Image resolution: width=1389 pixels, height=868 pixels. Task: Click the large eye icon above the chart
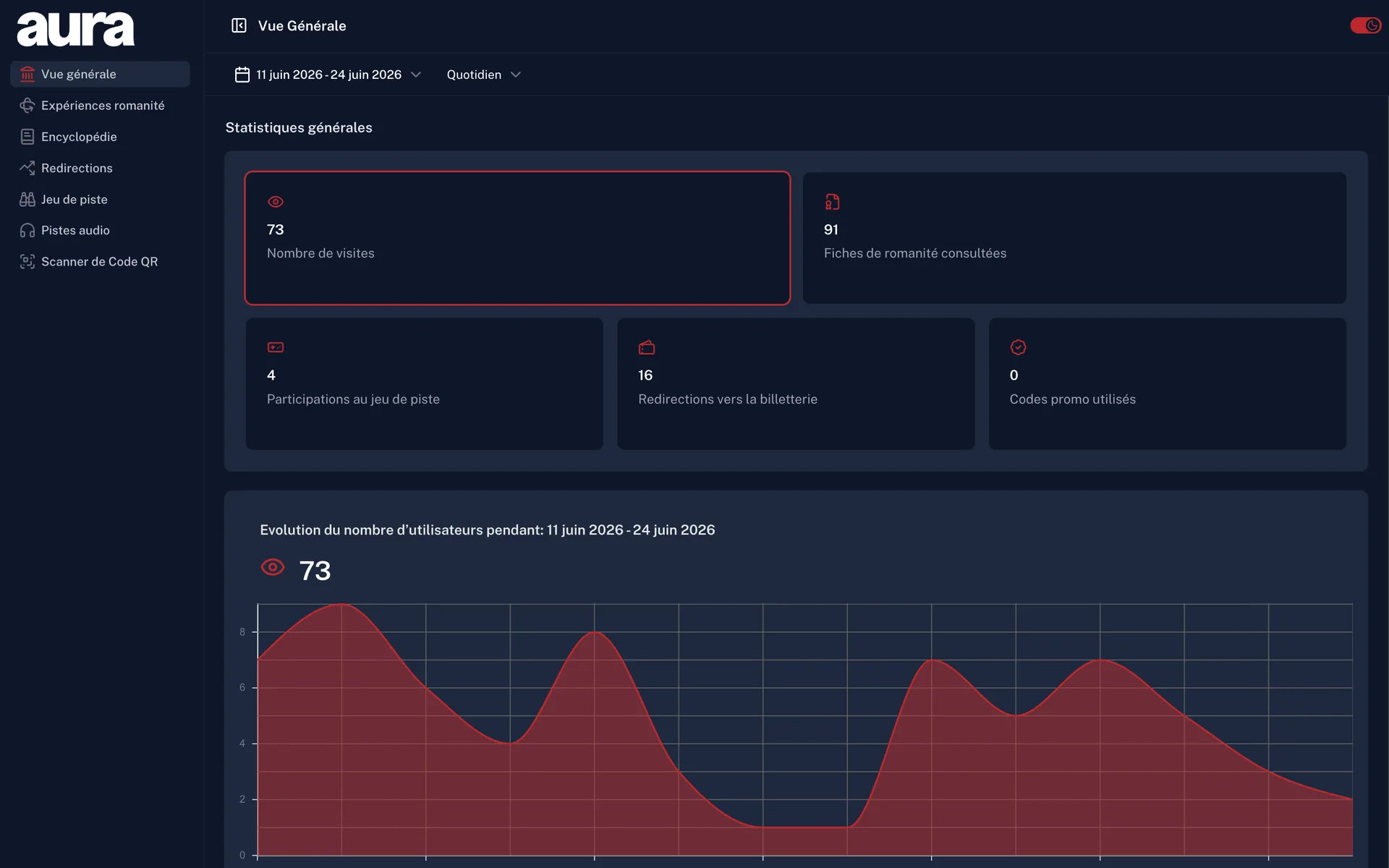pos(273,567)
